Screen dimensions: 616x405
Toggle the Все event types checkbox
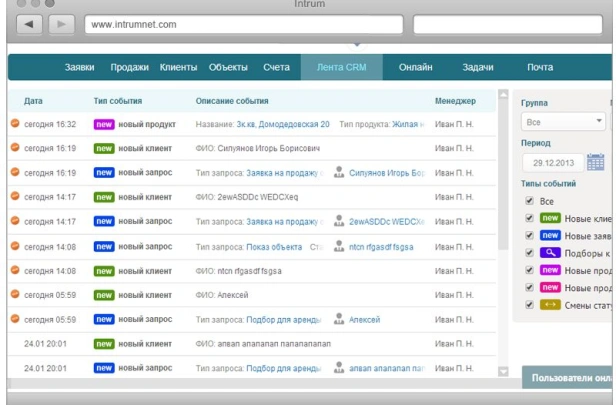point(529,201)
